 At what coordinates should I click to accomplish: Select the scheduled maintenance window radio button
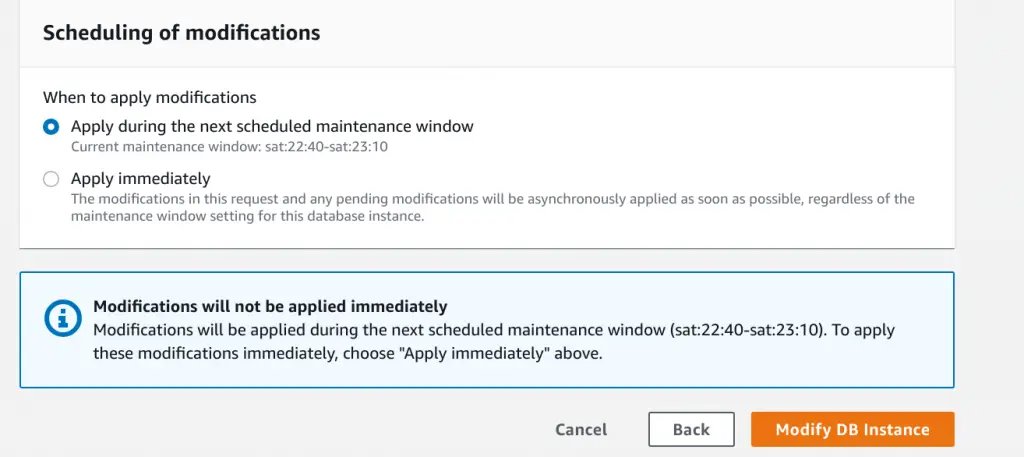pyautogui.click(x=51, y=127)
